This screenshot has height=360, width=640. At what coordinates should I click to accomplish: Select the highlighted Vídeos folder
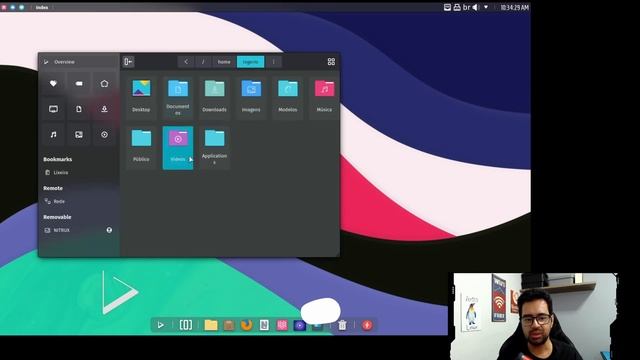tap(178, 147)
